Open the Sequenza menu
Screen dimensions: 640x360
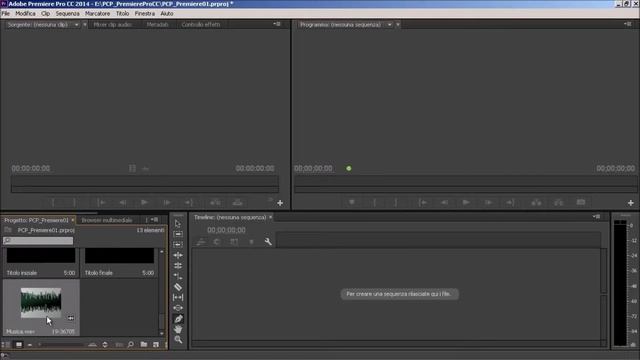(68, 13)
